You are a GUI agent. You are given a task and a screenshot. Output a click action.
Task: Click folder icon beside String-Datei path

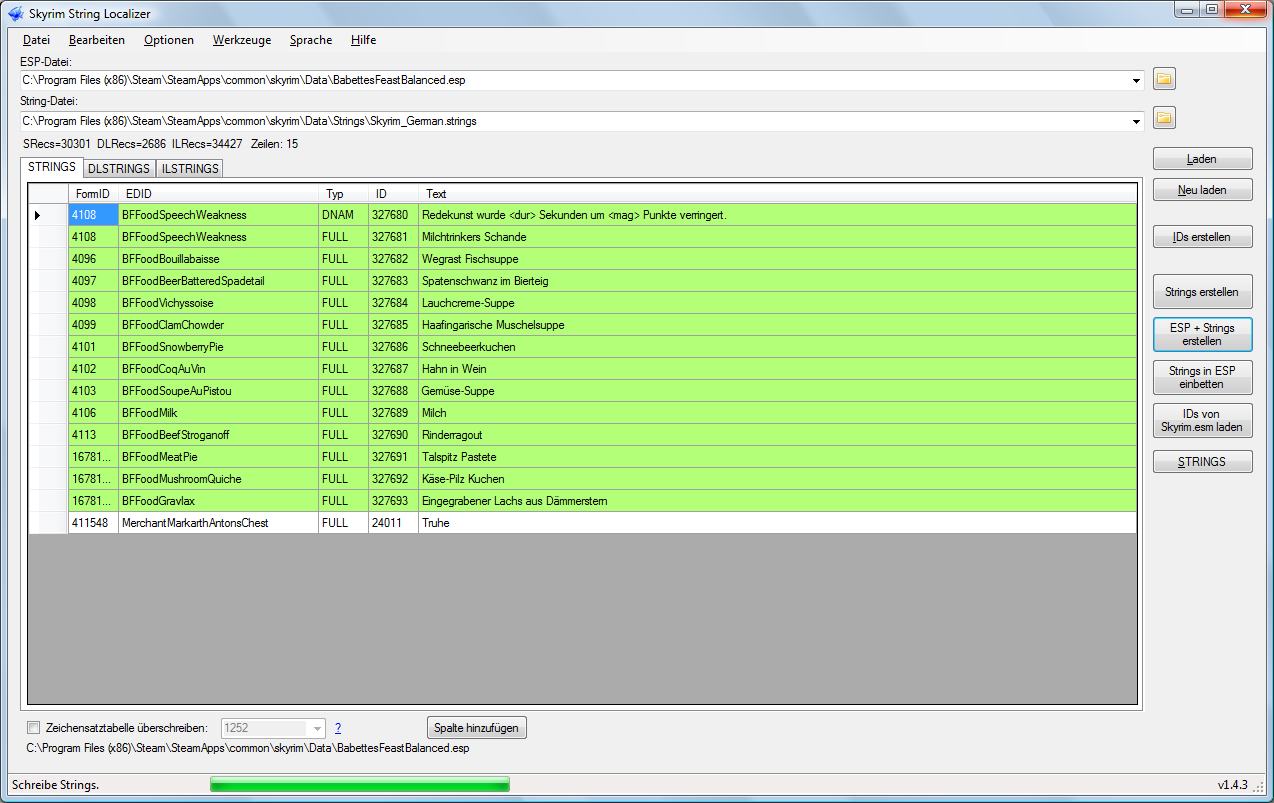[x=1164, y=119]
